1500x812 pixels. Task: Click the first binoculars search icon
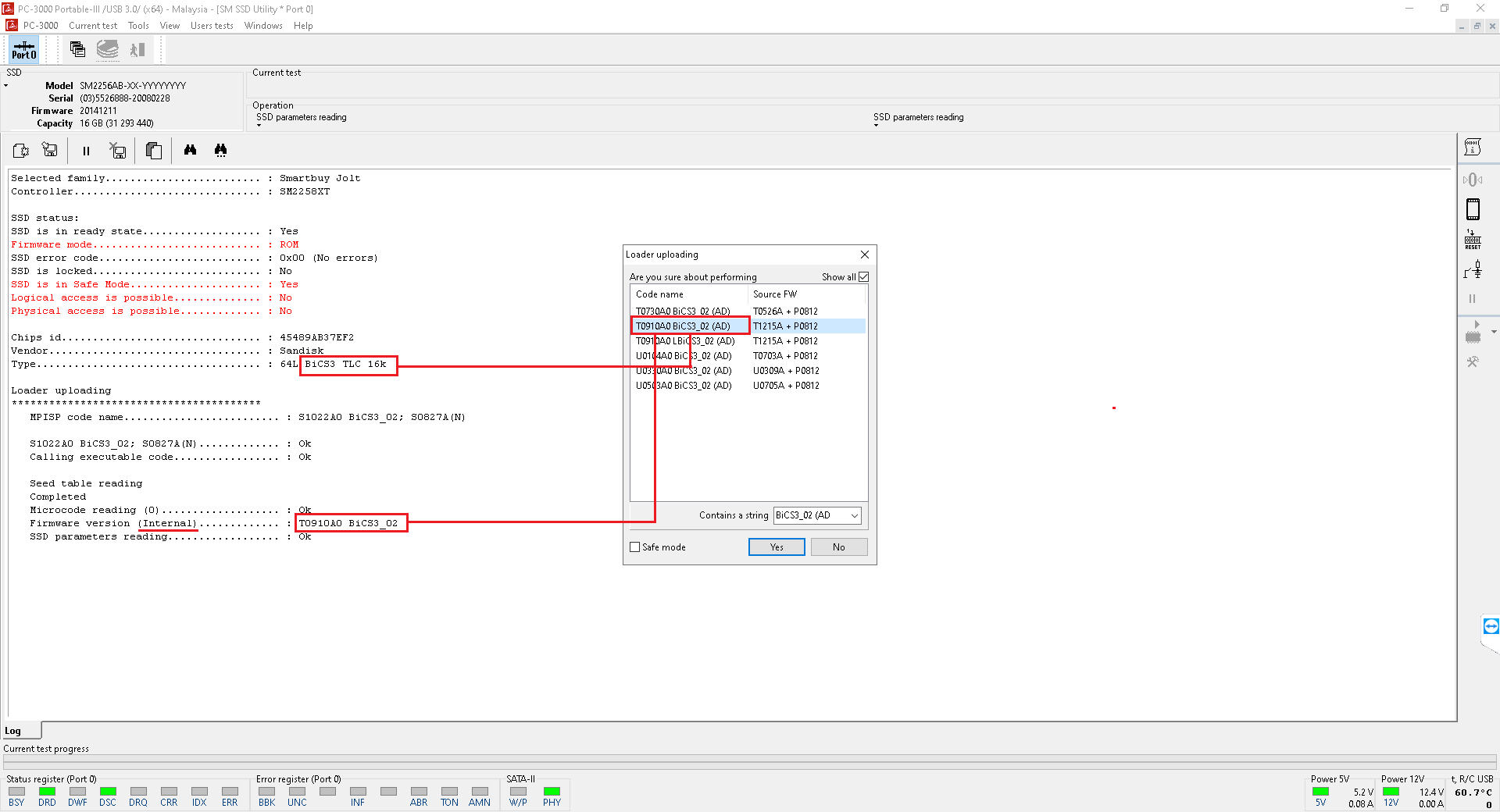pos(190,150)
